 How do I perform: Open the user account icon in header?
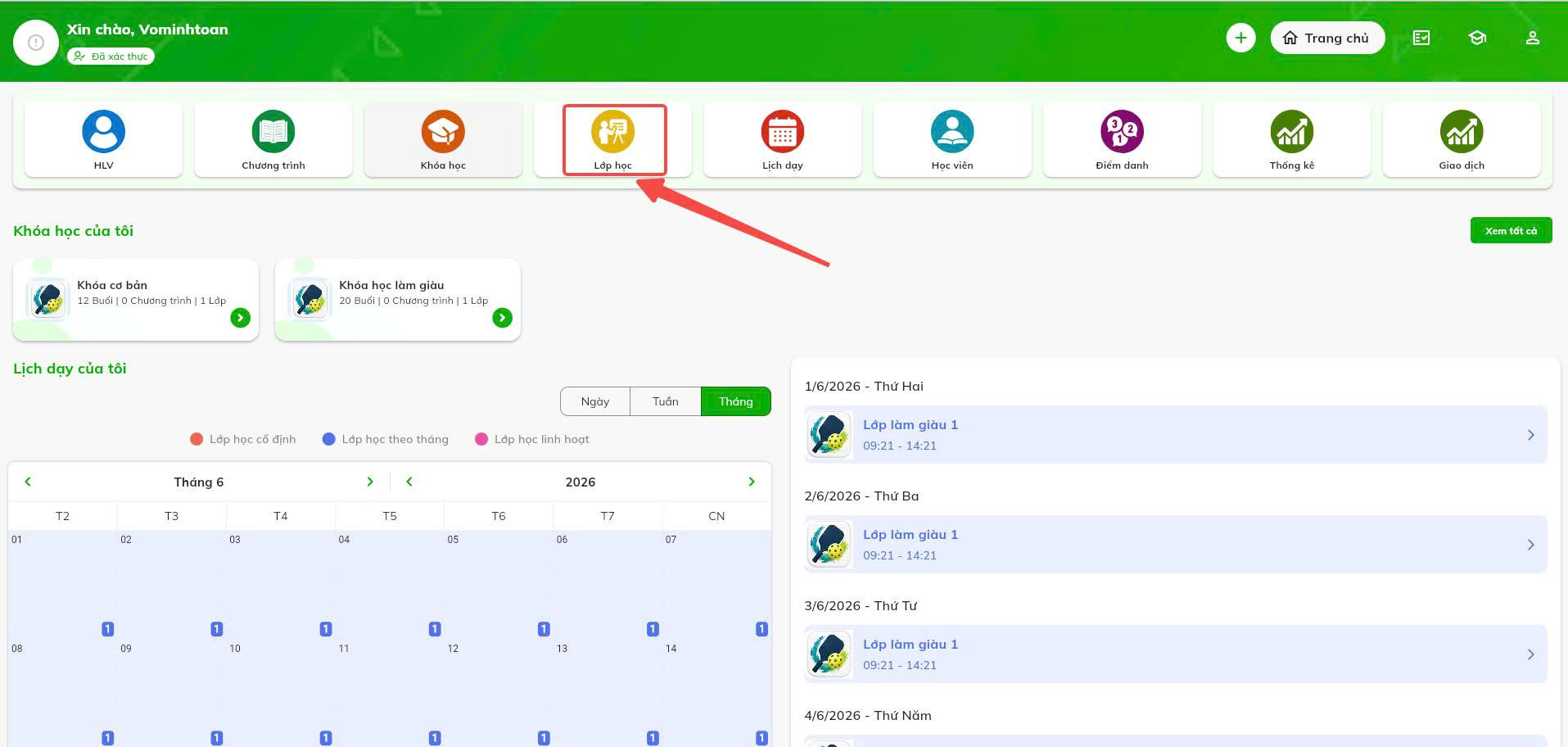click(1533, 38)
